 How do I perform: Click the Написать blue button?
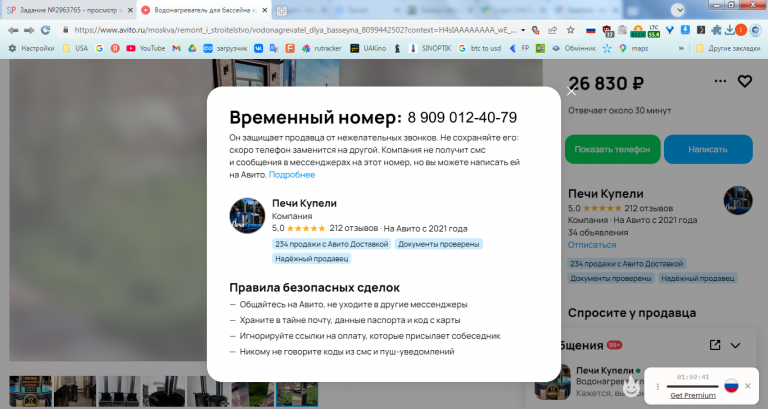click(708, 149)
